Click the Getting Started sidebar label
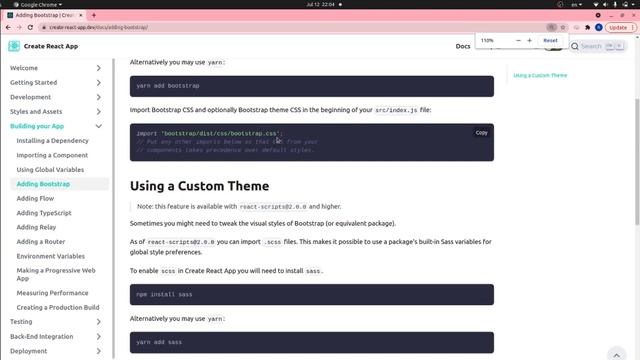640x360 pixels. (x=33, y=82)
